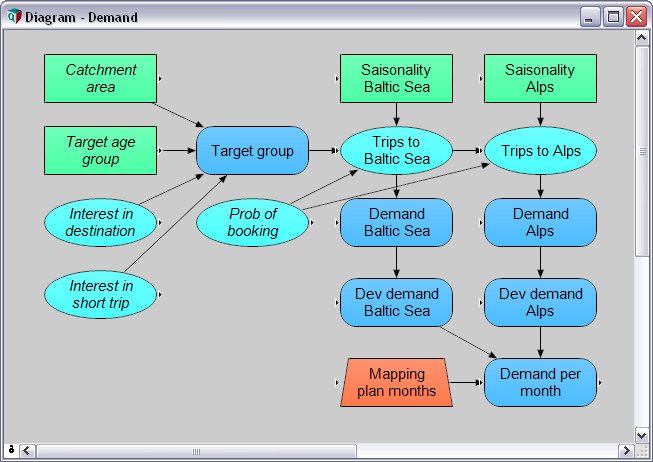Select the Demand per month node
The image size is (653, 462).
(x=540, y=382)
